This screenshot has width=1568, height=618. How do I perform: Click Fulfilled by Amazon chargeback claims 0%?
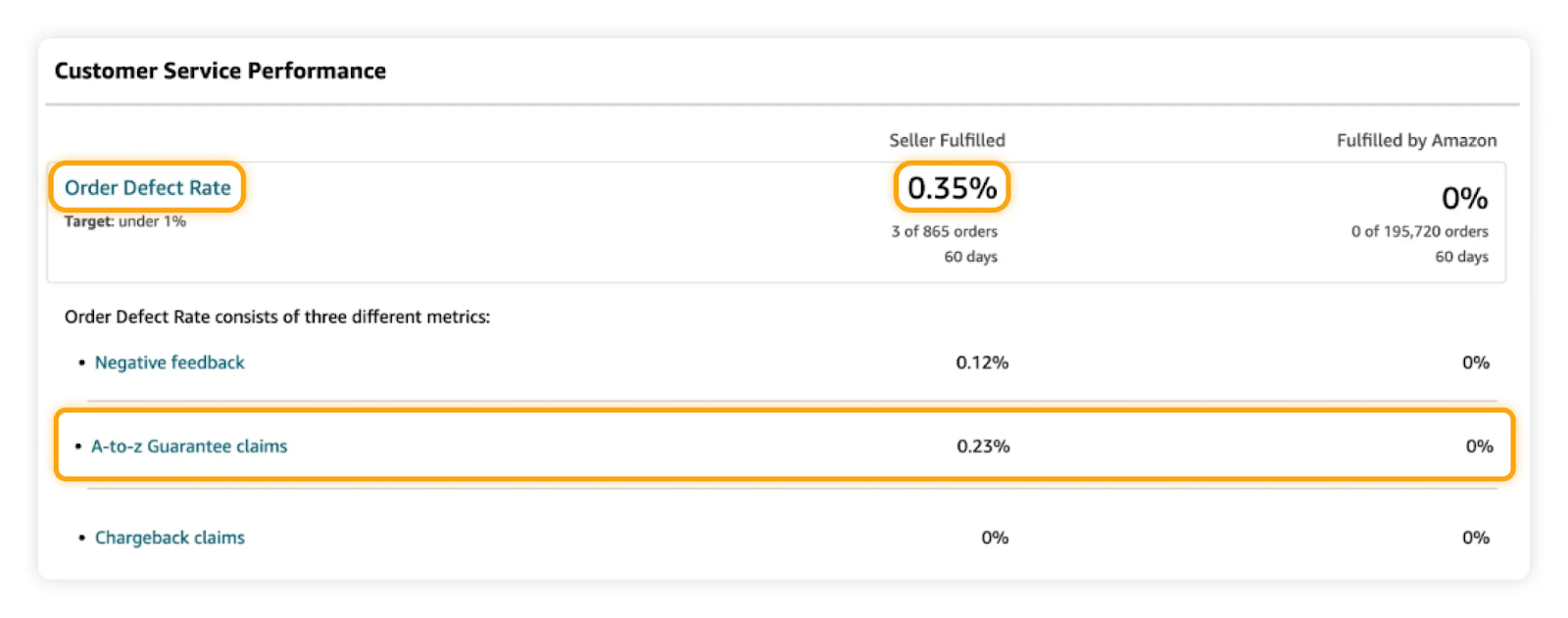(x=1475, y=538)
